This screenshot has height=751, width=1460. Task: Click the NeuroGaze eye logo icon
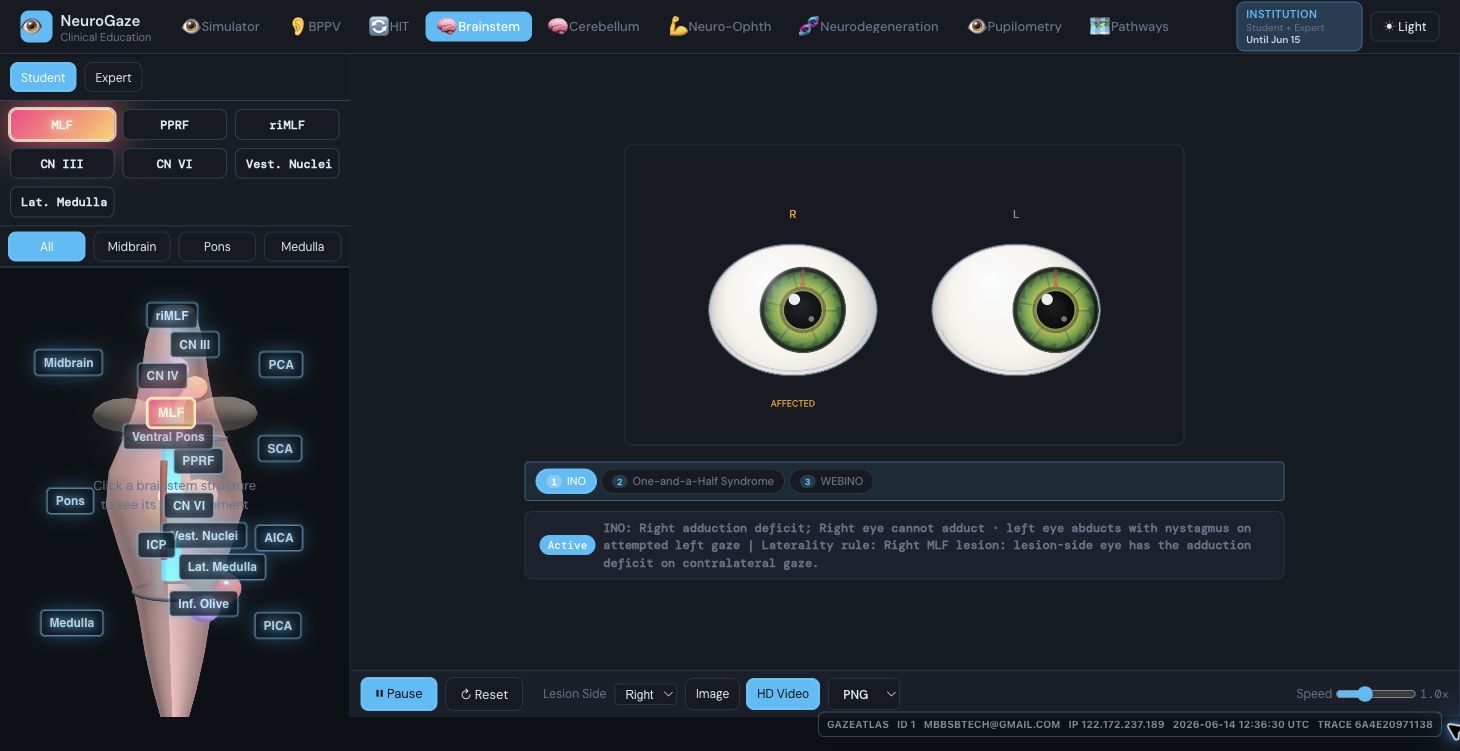[x=36, y=27]
